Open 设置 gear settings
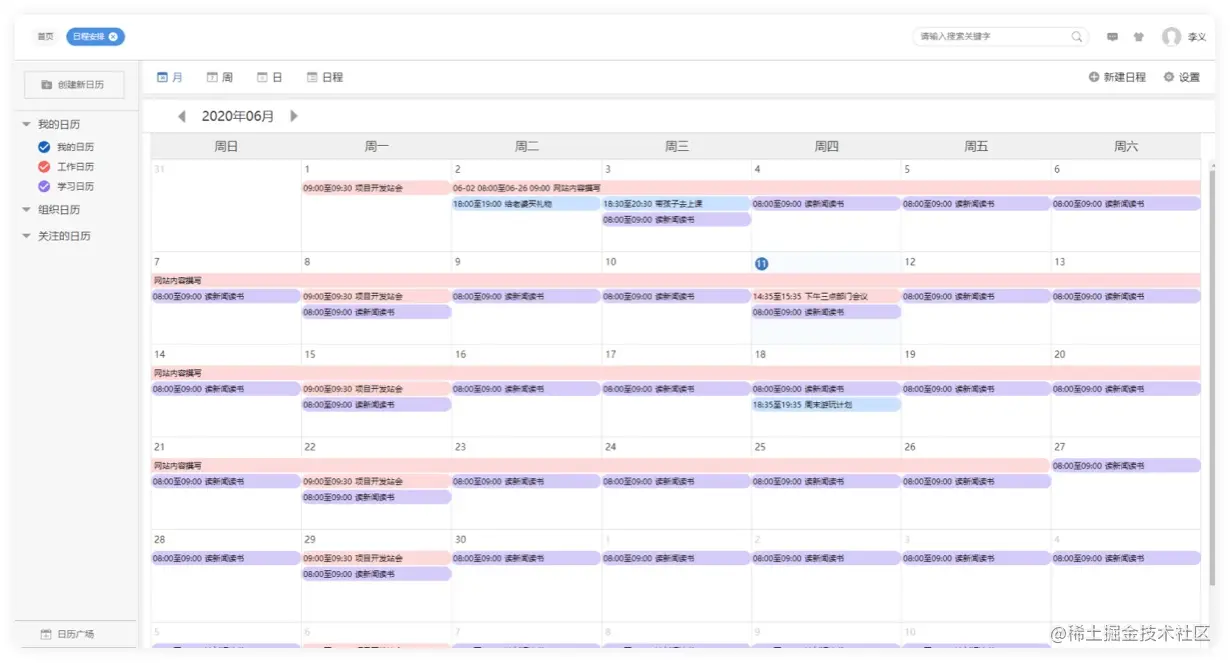This screenshot has height=663, width=1230. pyautogui.click(x=1181, y=77)
